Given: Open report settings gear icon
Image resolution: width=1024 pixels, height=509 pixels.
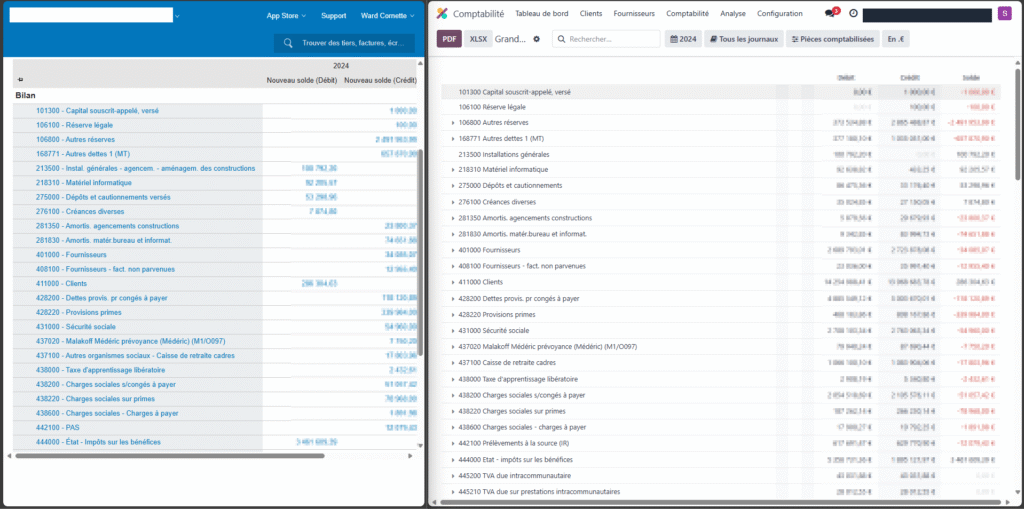Looking at the screenshot, I should coord(536,39).
